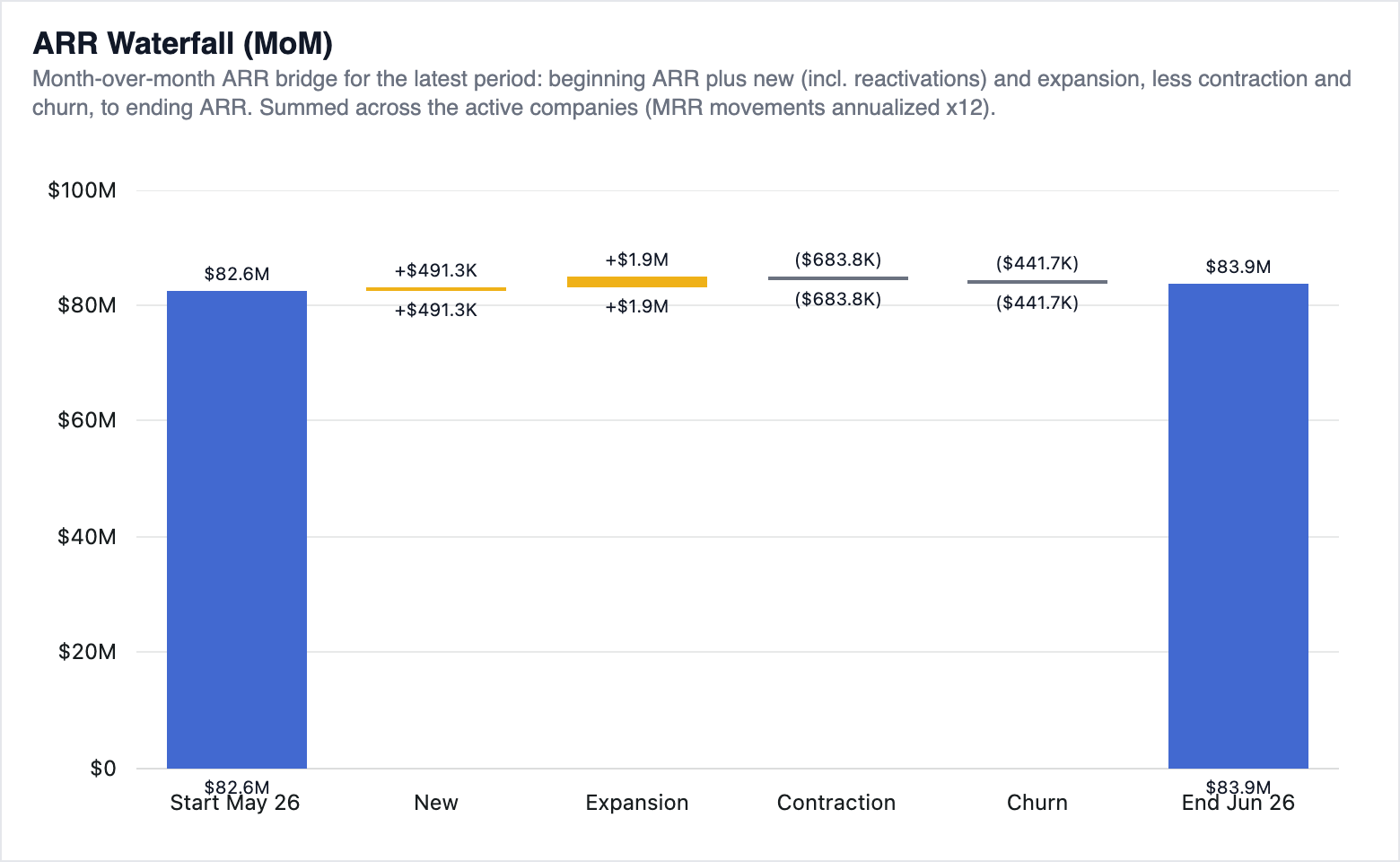1400x862 pixels.
Task: Click the gray Churn bar
Action: pyautogui.click(x=1037, y=282)
